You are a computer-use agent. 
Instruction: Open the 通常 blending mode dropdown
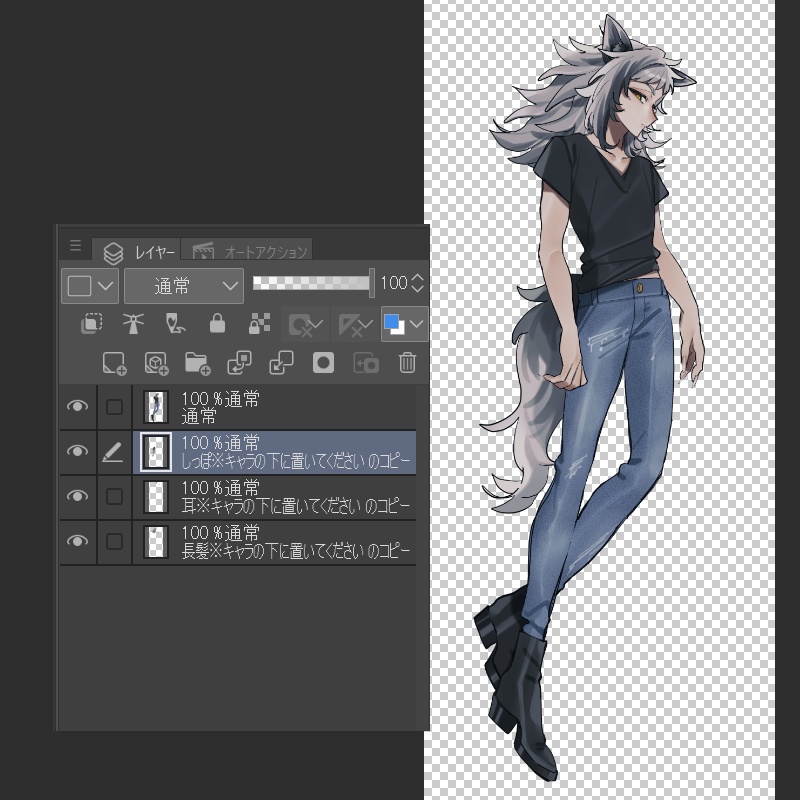184,286
